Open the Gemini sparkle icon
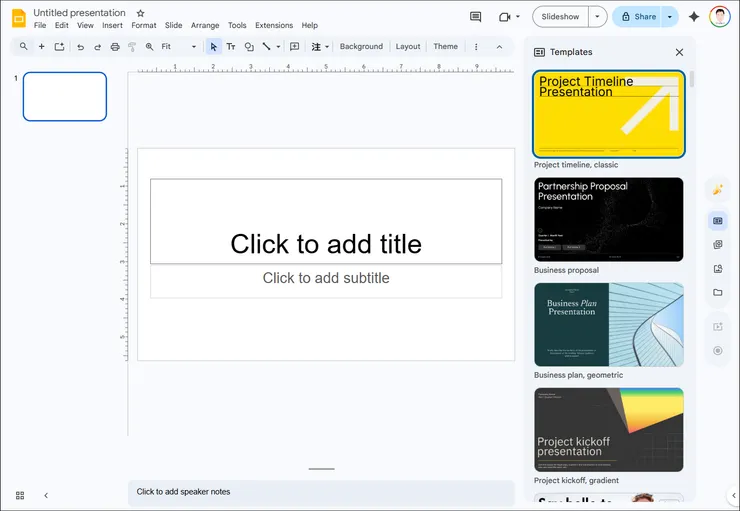The width and height of the screenshot is (740, 511). click(x=693, y=17)
